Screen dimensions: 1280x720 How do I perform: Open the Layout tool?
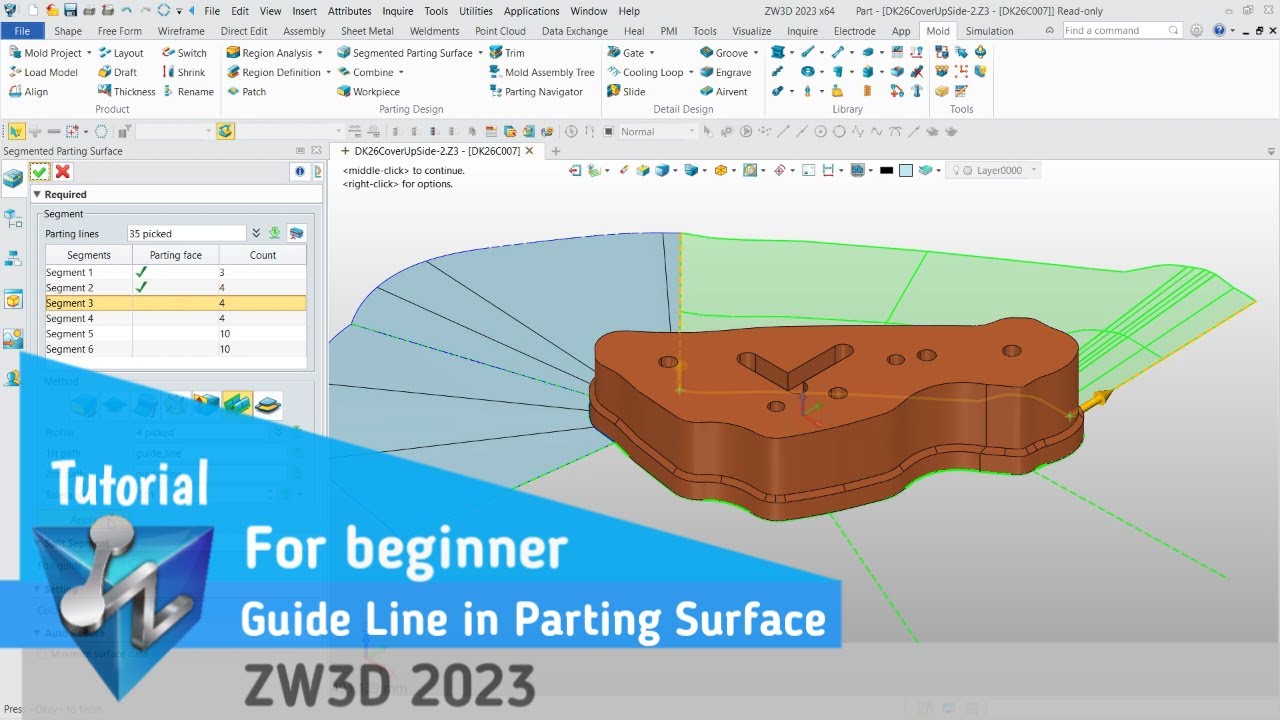tap(120, 53)
